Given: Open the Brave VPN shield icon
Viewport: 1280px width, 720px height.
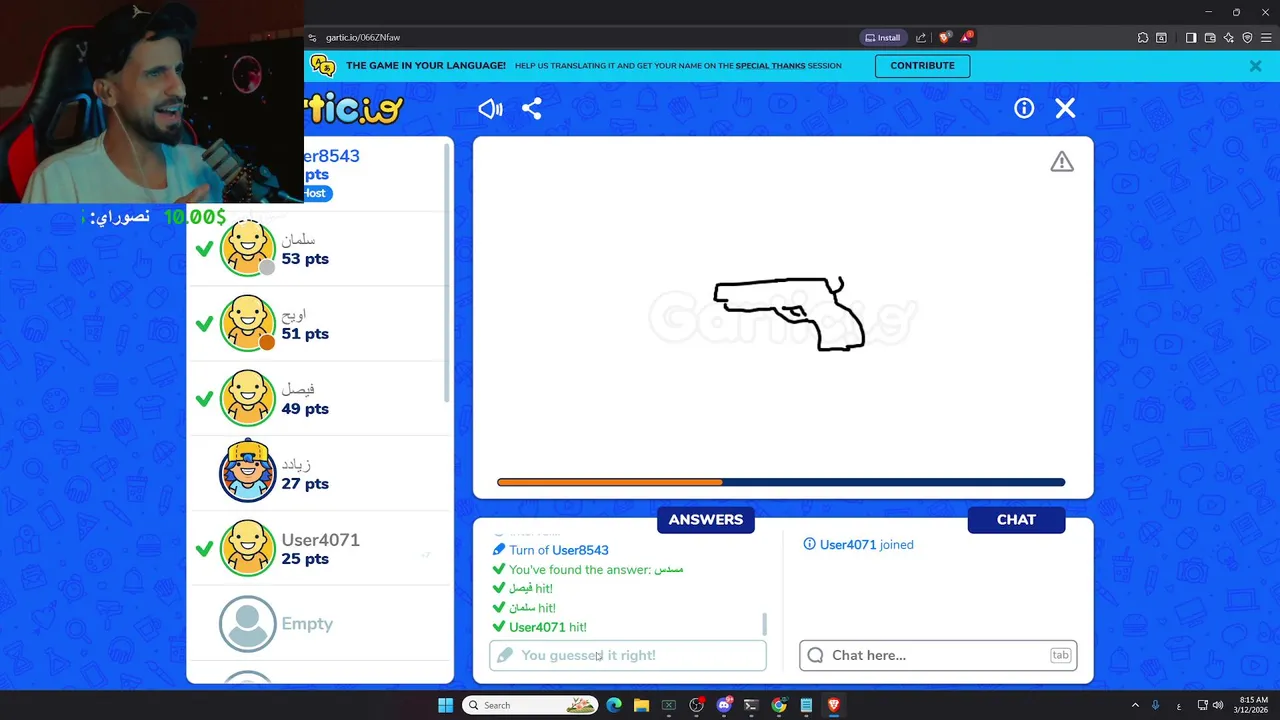Looking at the screenshot, I should coord(1247,38).
